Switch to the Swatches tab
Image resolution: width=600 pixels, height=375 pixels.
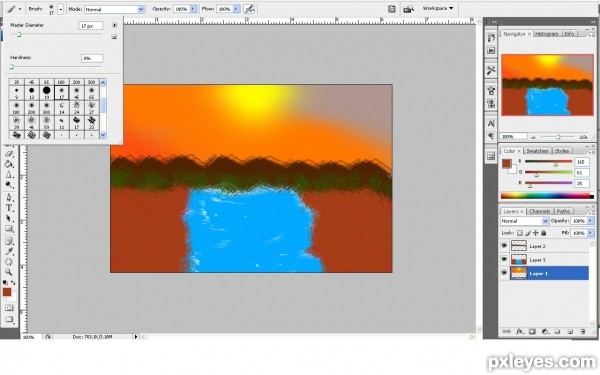(x=536, y=151)
